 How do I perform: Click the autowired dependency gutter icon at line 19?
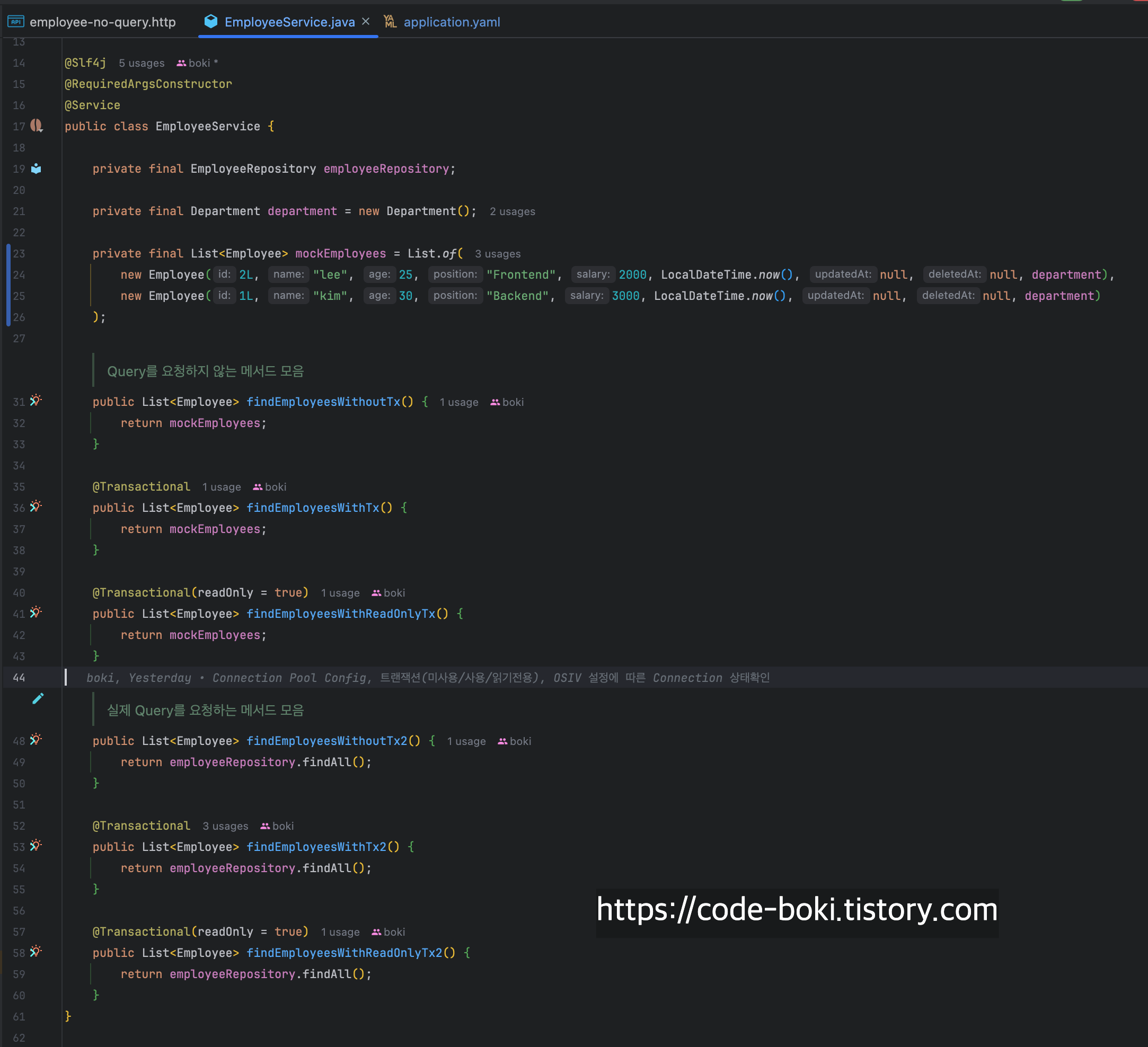[x=36, y=168]
